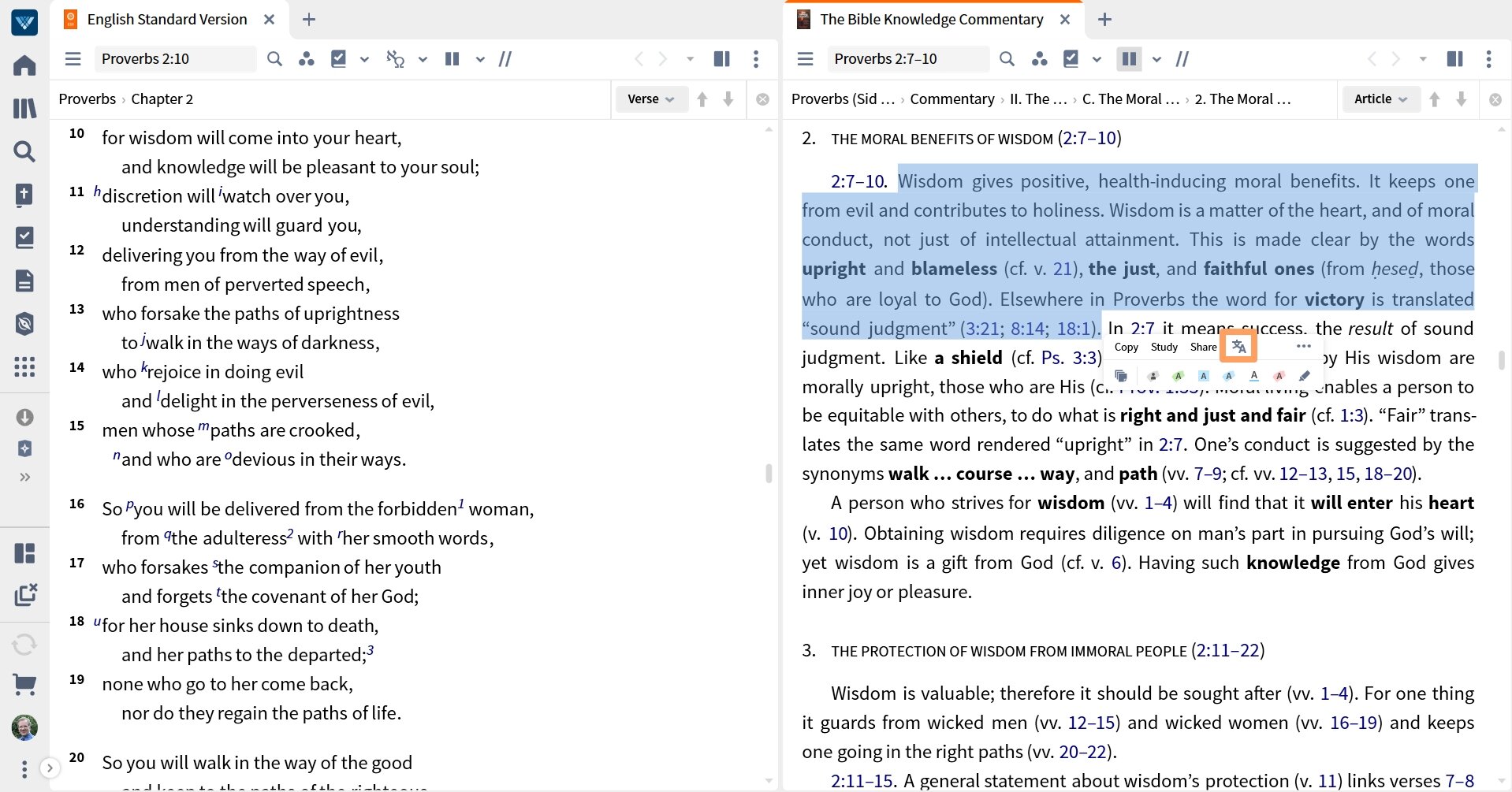Choose Study from the context menu
Image resolution: width=1512 pixels, height=792 pixels.
pyautogui.click(x=1164, y=346)
